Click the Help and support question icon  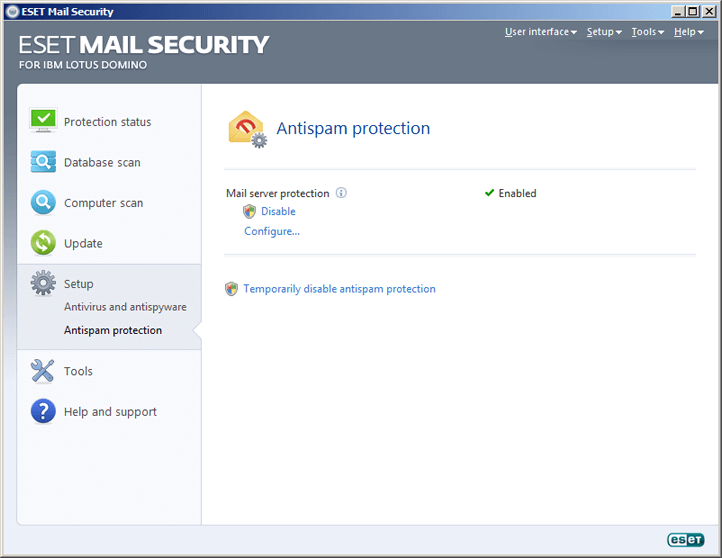pyautogui.click(x=43, y=411)
